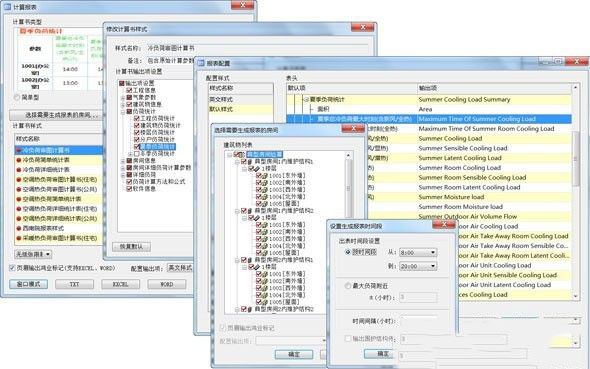Click the red icon beside 冷负荷详细统计表

tap(19, 170)
